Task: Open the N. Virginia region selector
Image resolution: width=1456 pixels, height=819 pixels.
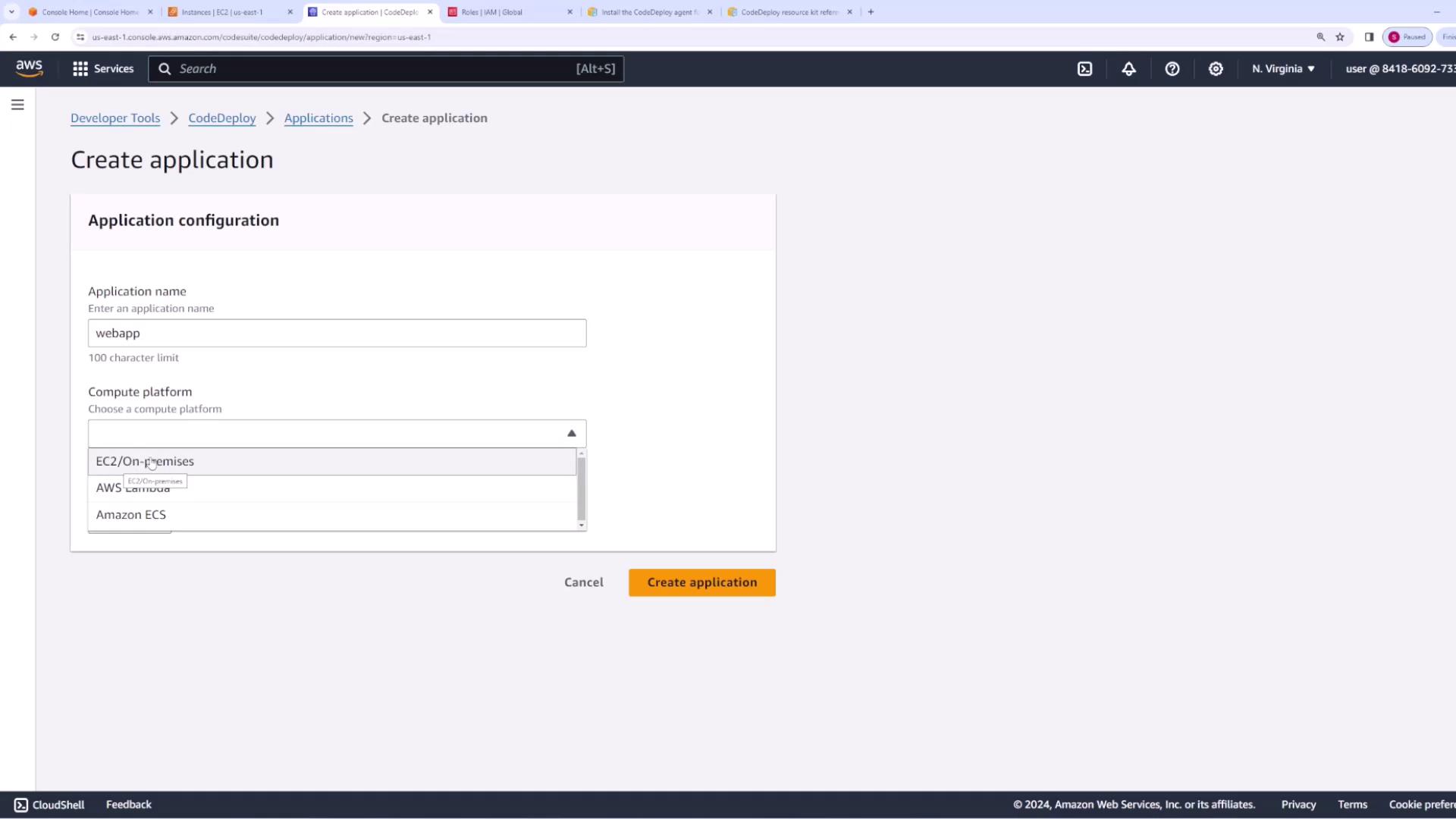Action: [1283, 69]
